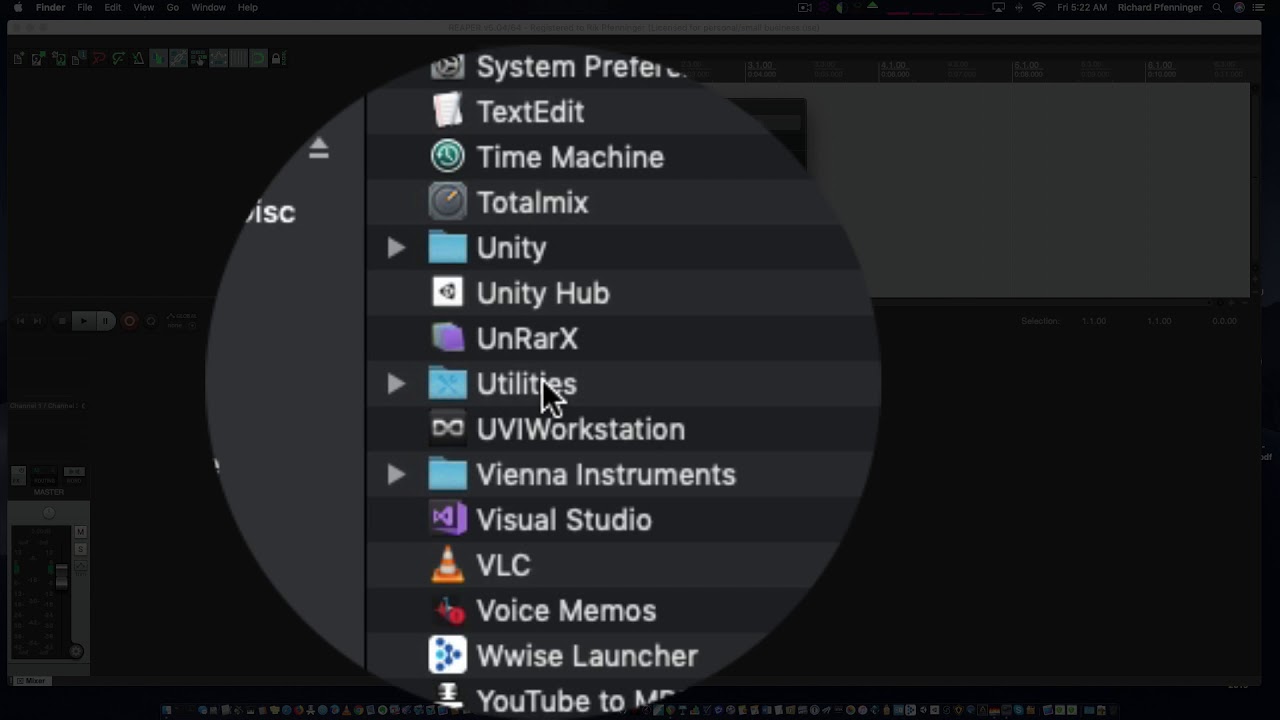Select VLC application
Image resolution: width=1280 pixels, height=720 pixels.
coord(481,565)
